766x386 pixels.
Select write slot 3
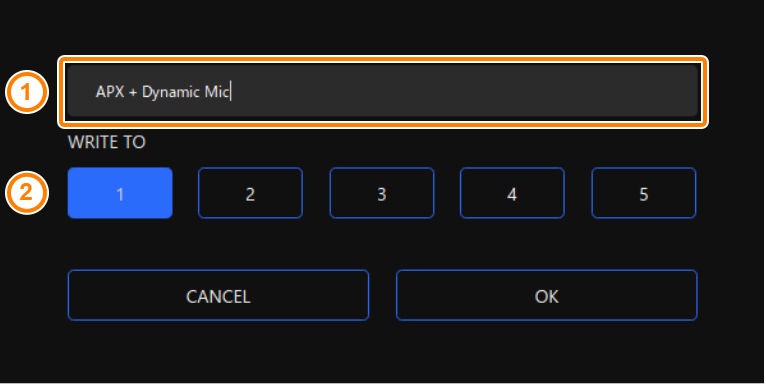click(x=382, y=193)
